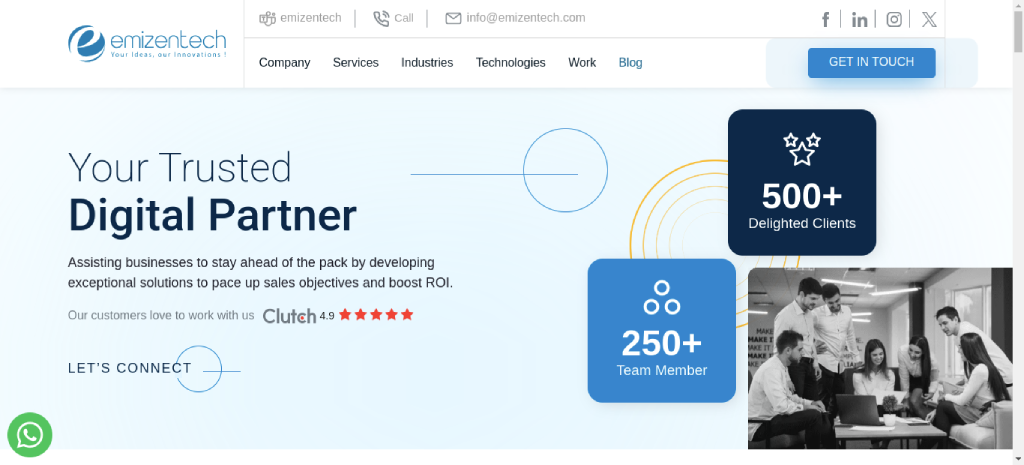
Task: Open the Technologies menu item
Action: coord(510,62)
